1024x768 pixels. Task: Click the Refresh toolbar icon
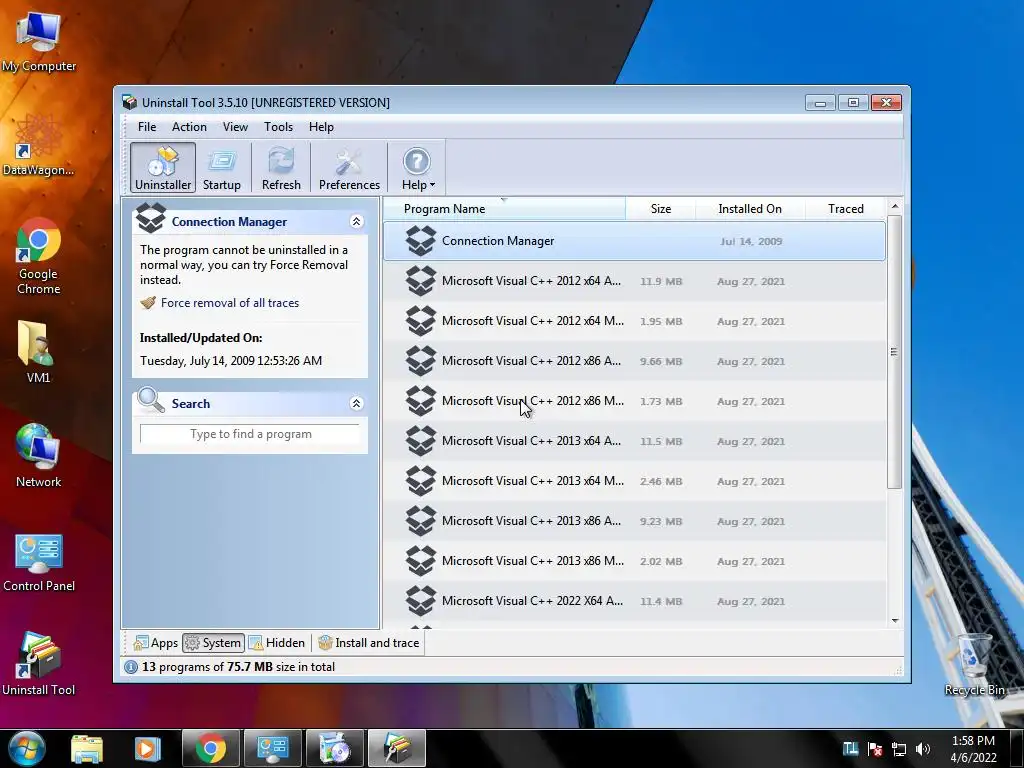click(x=281, y=168)
